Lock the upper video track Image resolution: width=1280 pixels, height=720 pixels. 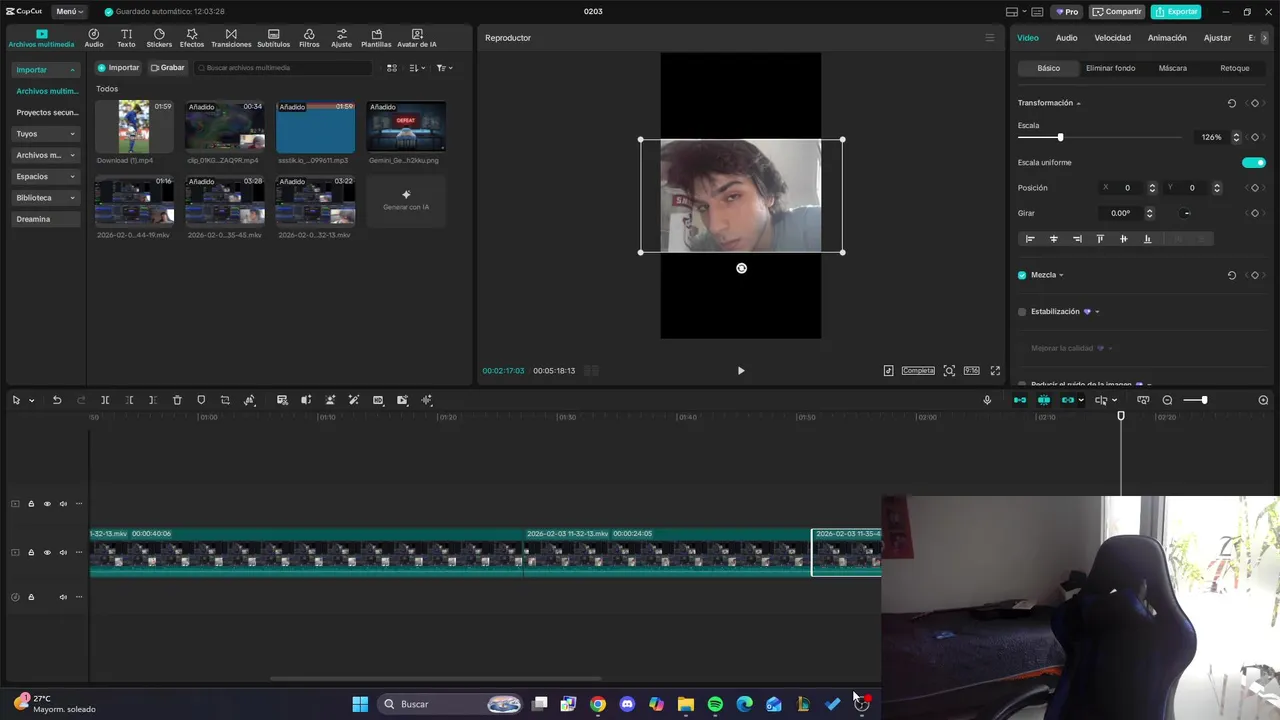click(x=31, y=504)
